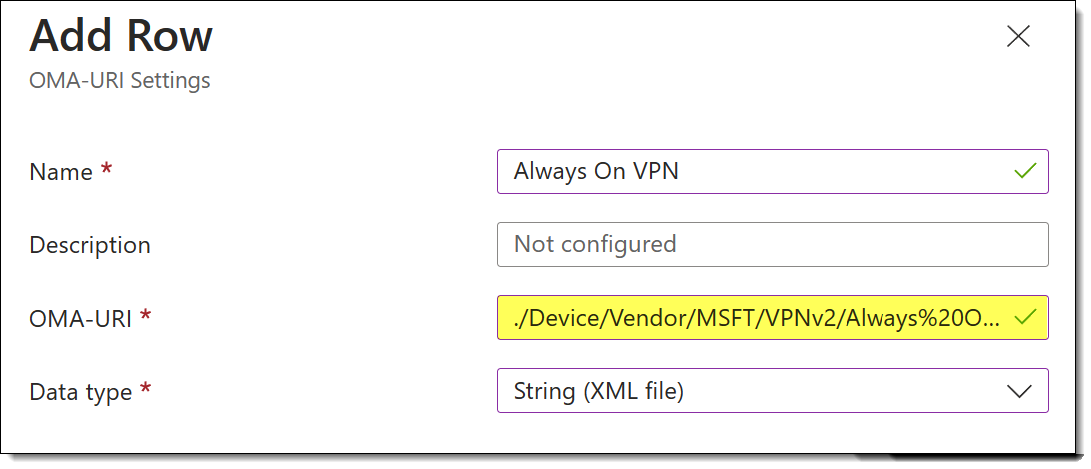Click the Data type field label
Viewport: 1091px width, 469px height.
point(81,392)
